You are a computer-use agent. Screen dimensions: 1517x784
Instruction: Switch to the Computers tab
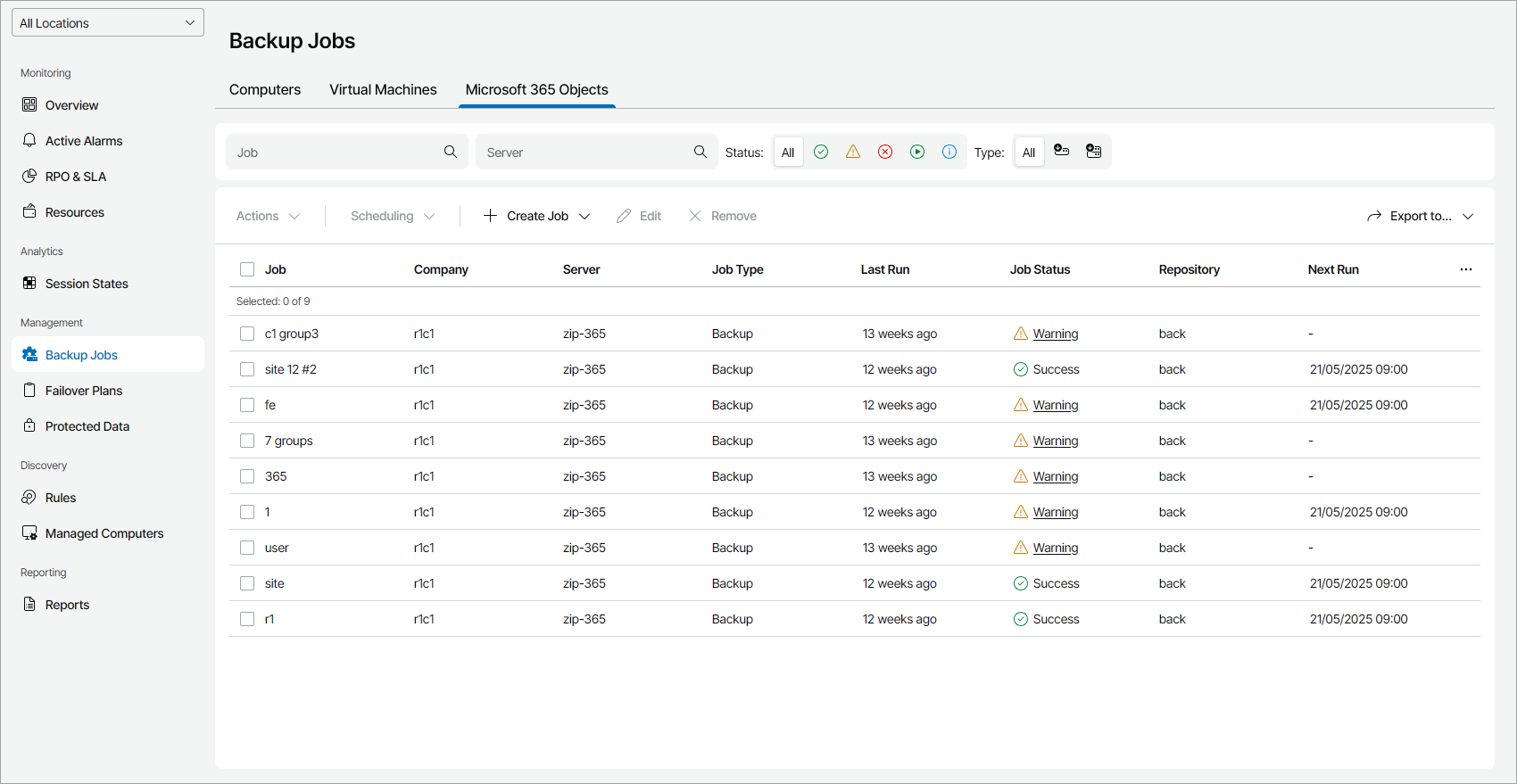coord(265,90)
